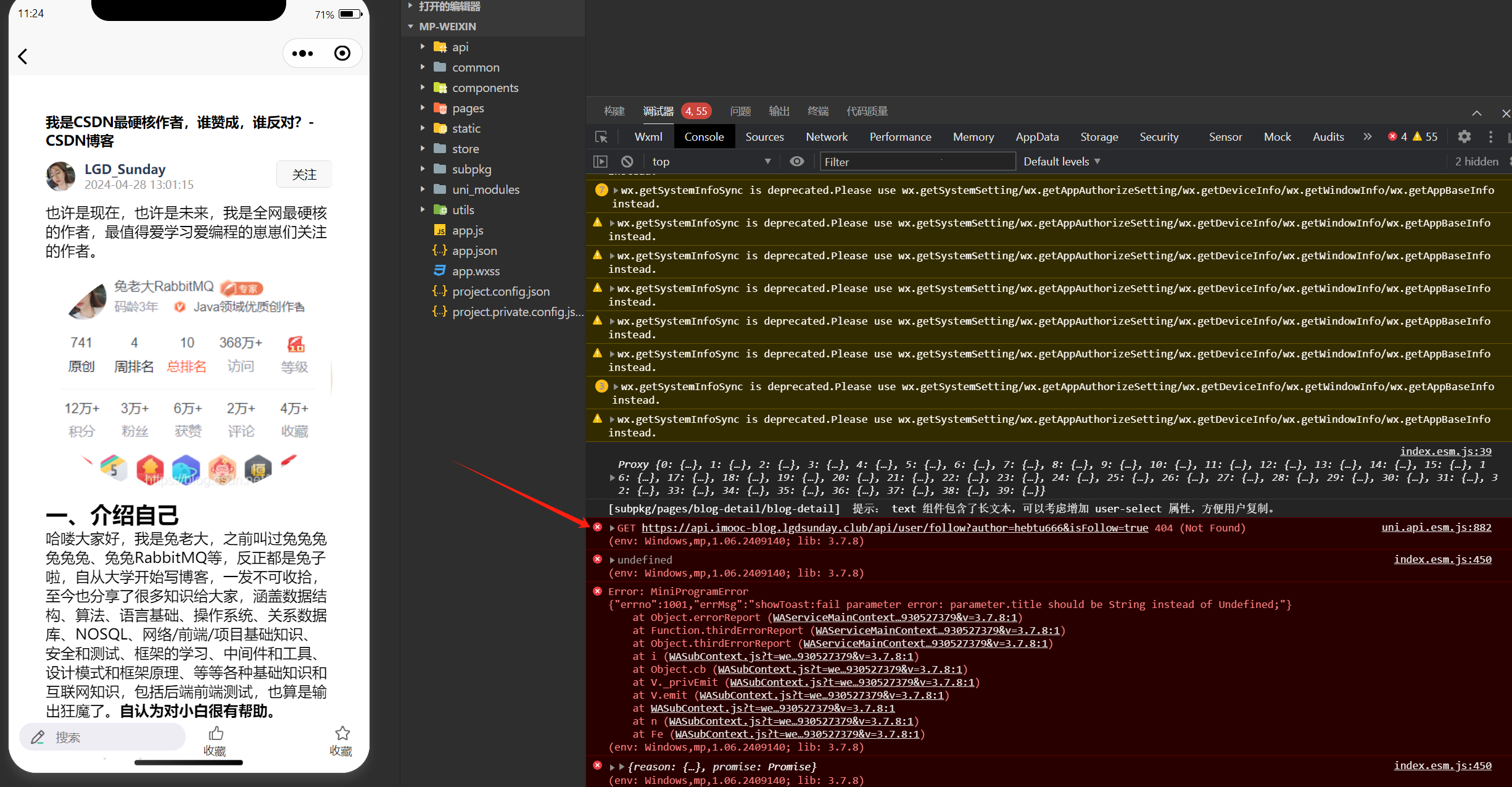
Task: Open the three-dot capsule menu
Action: point(302,54)
